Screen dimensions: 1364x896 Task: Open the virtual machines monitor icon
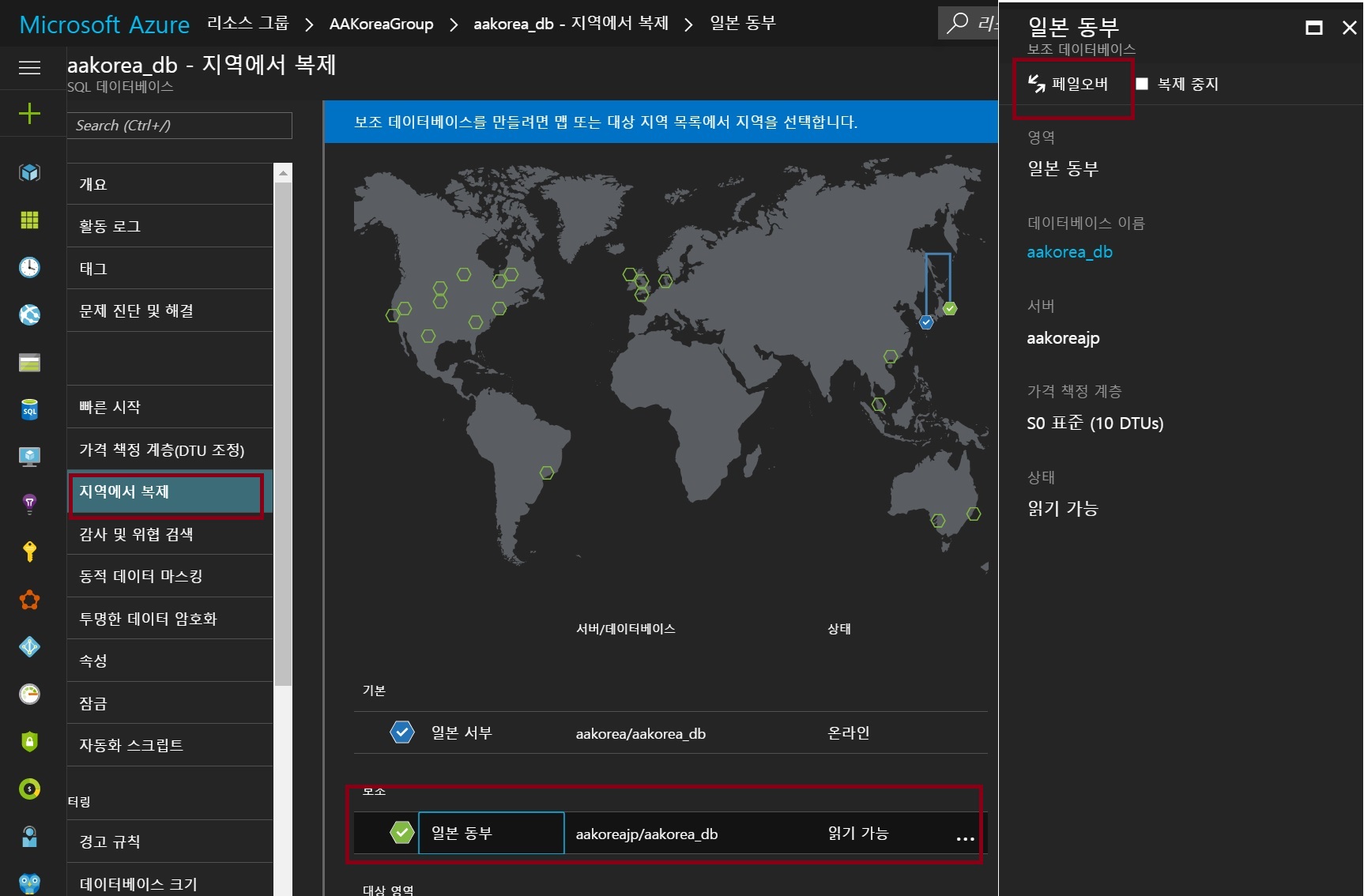(29, 457)
